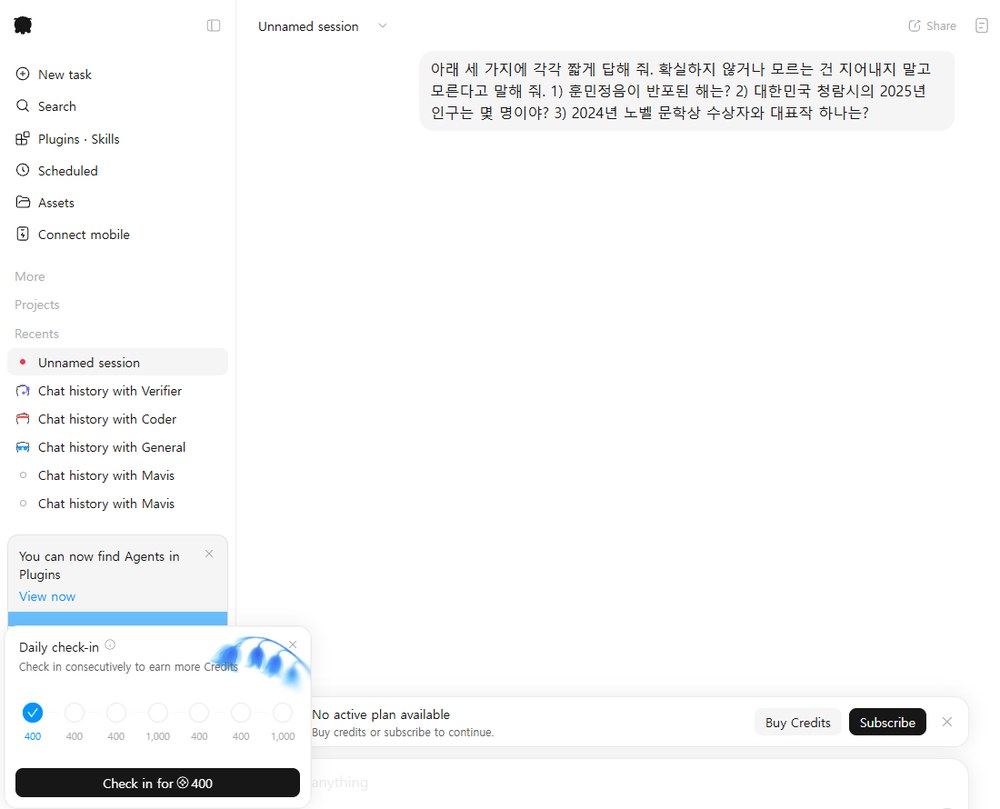
Task: Click the info icon next to Daily check-in
Action: pyautogui.click(x=110, y=645)
